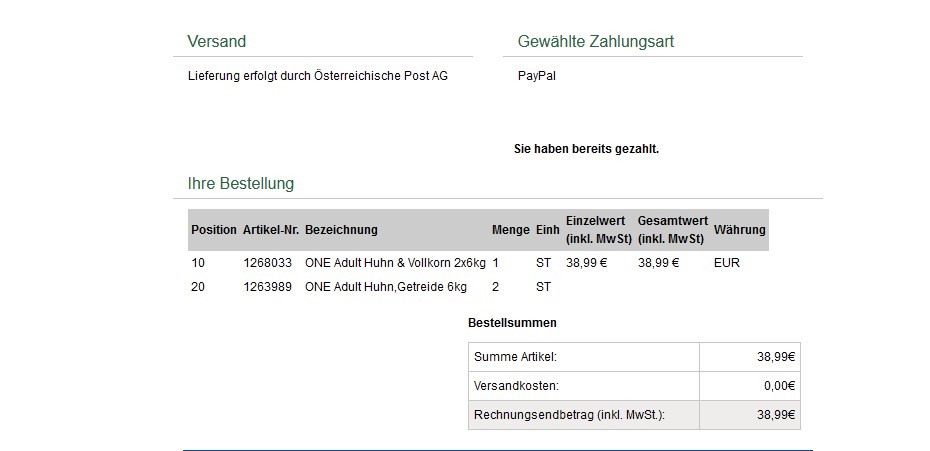This screenshot has height=451, width=930.
Task: Select the Gewählte Zahlungsart heading
Action: pos(595,42)
